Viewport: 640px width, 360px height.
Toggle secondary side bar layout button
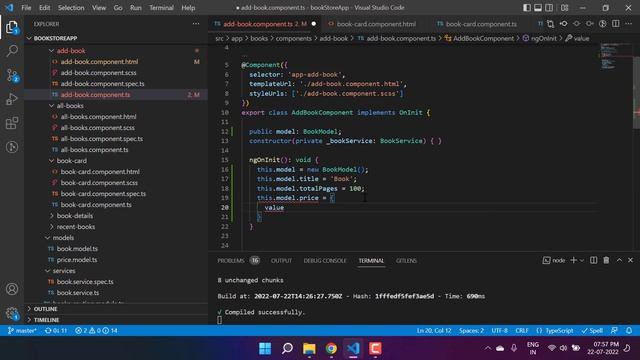click(x=549, y=8)
